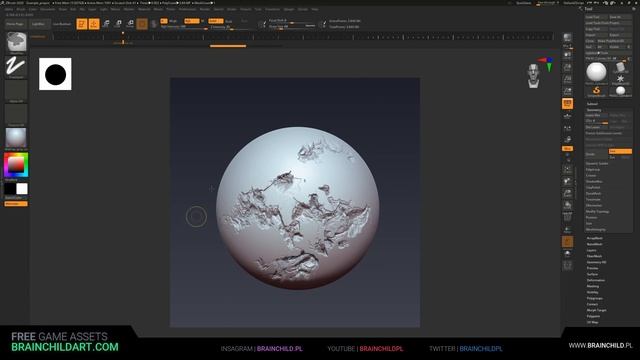Click the Floor grid icon

(x=567, y=116)
